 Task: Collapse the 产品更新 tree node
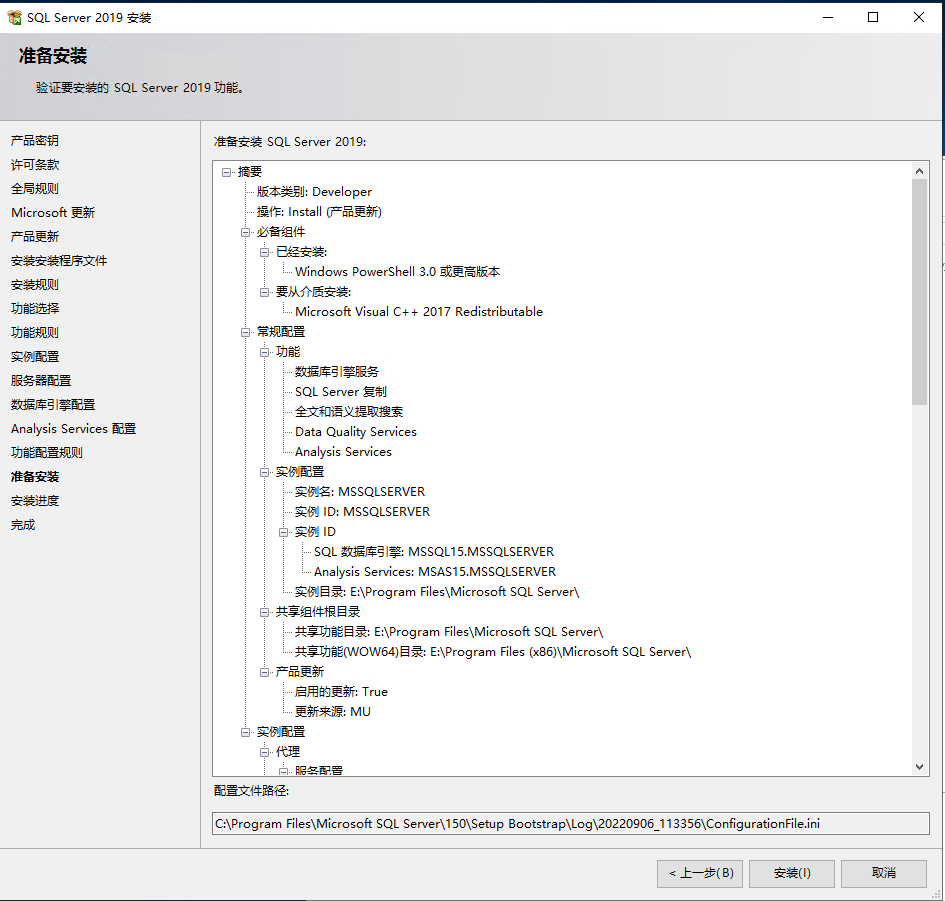click(x=265, y=672)
